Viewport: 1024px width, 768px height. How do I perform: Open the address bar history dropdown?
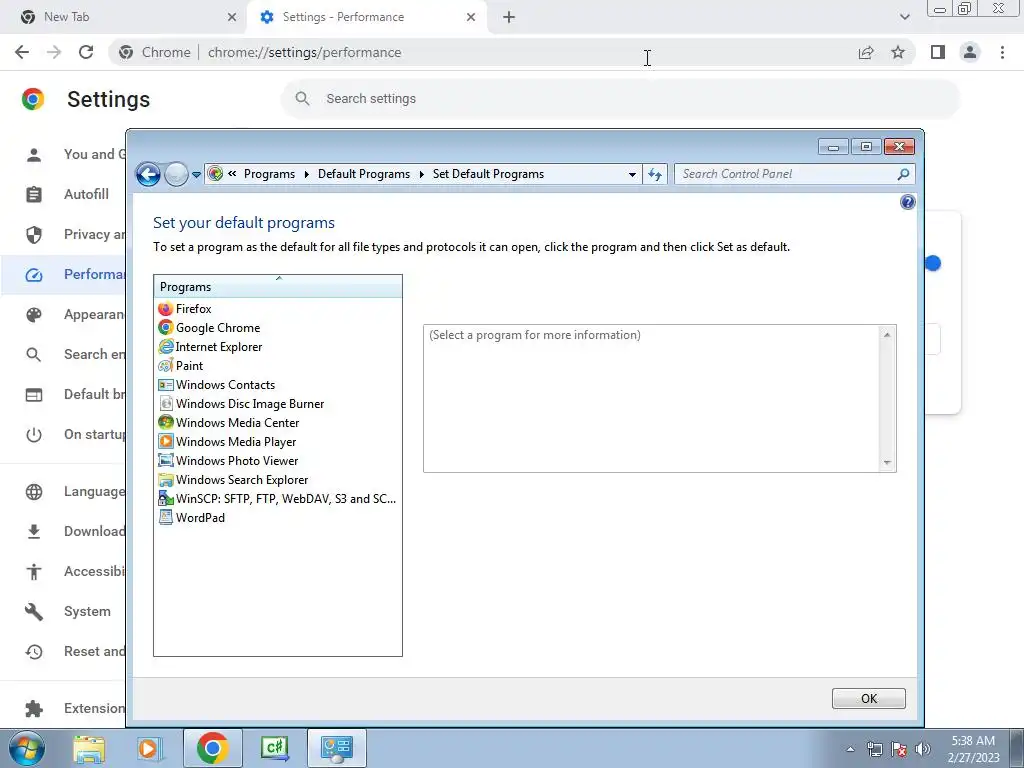tap(632, 174)
